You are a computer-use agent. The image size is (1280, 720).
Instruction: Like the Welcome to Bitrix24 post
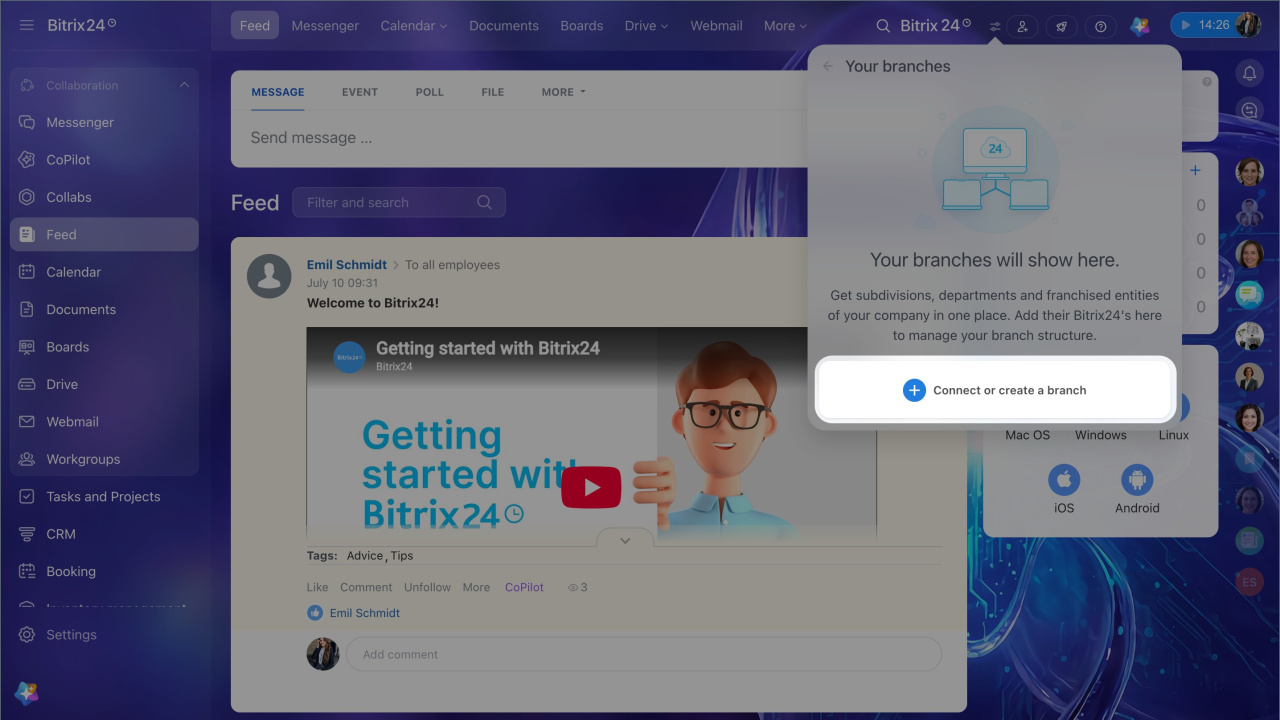pos(317,587)
